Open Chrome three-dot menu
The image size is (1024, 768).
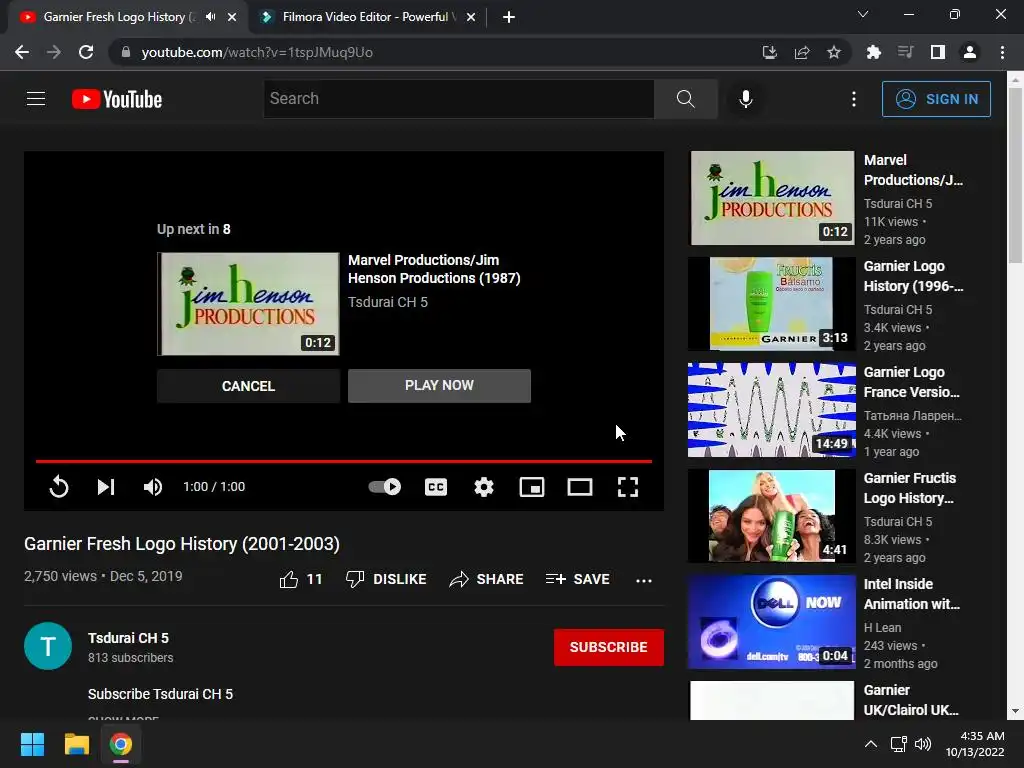pyautogui.click(x=1002, y=52)
